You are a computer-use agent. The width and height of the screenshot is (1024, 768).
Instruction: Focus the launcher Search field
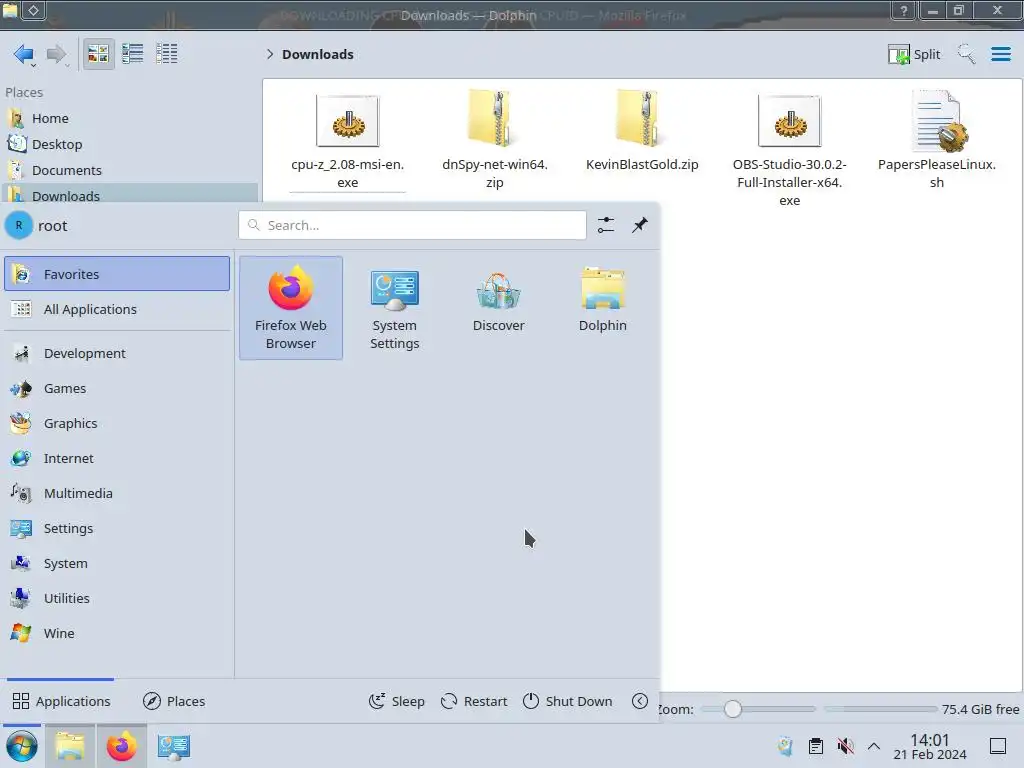click(412, 225)
